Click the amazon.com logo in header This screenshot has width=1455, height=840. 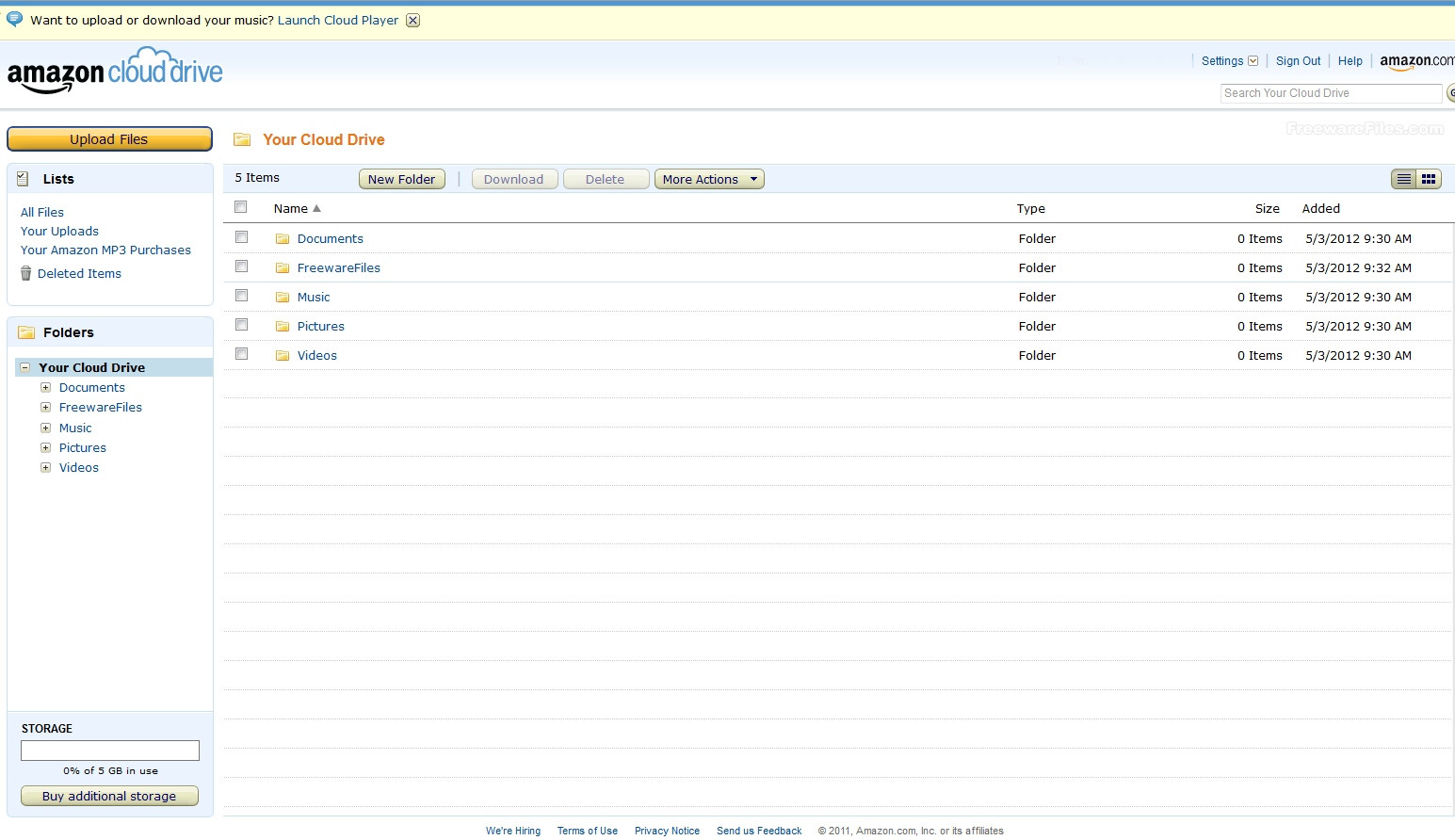pyautogui.click(x=1416, y=61)
